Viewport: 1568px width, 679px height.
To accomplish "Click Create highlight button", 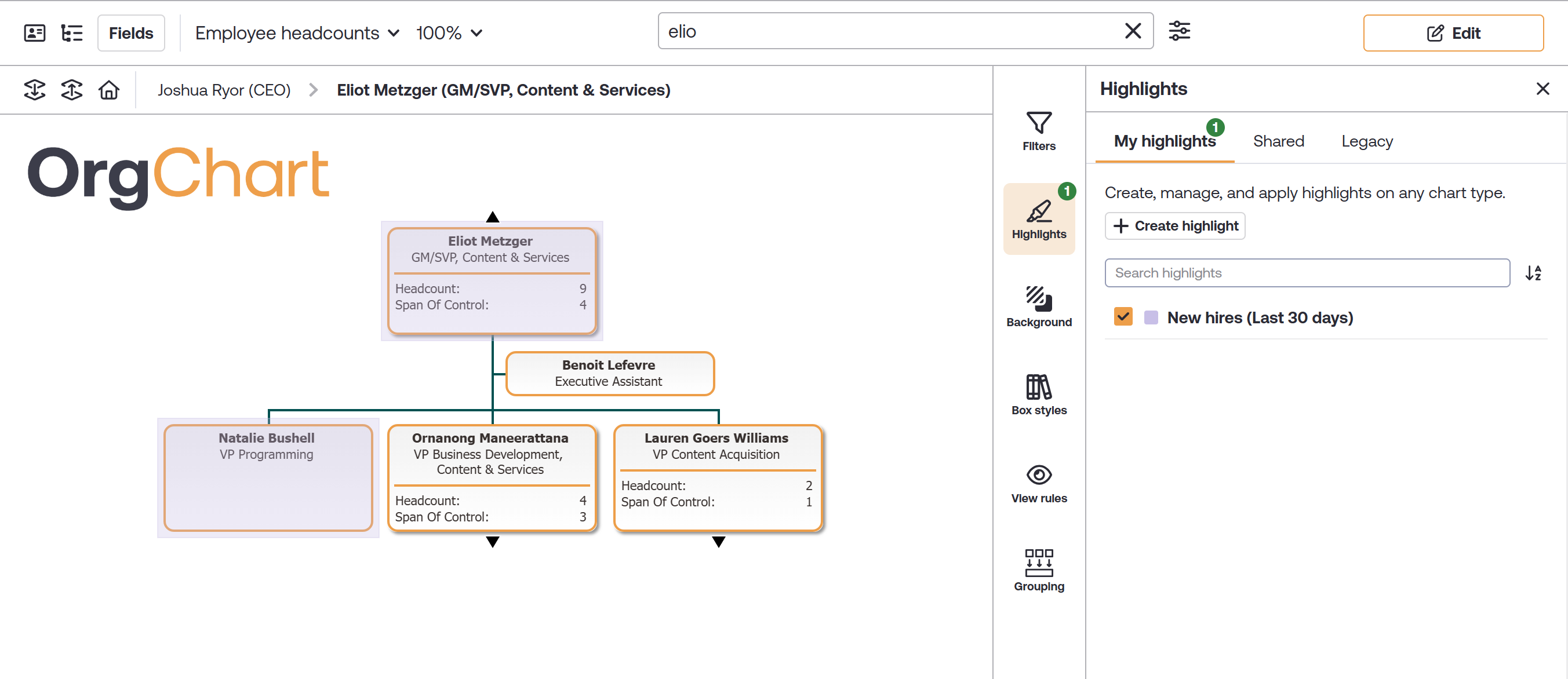I will [1175, 226].
